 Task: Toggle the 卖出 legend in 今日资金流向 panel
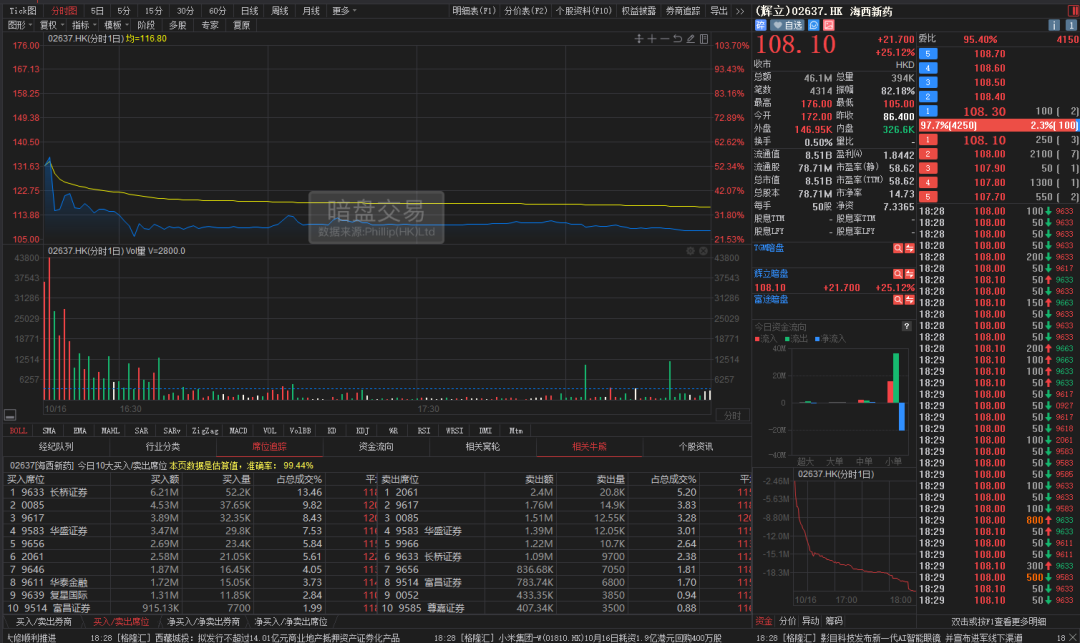(x=798, y=338)
